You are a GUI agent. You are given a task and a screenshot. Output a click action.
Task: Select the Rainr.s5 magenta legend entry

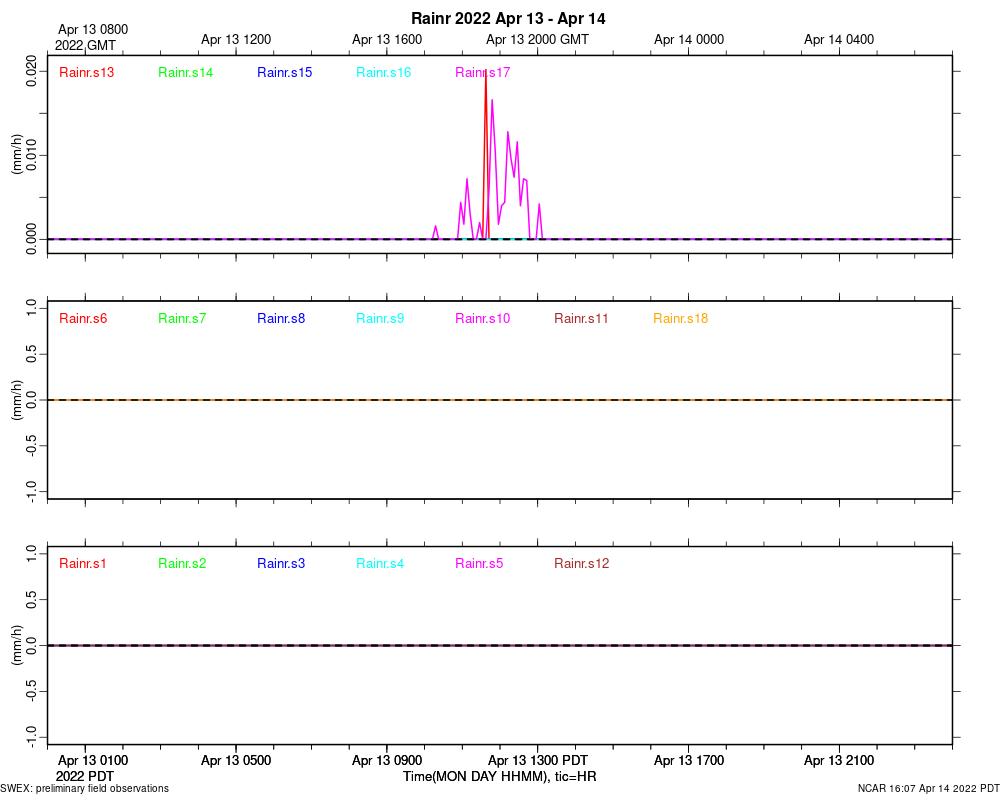479,563
